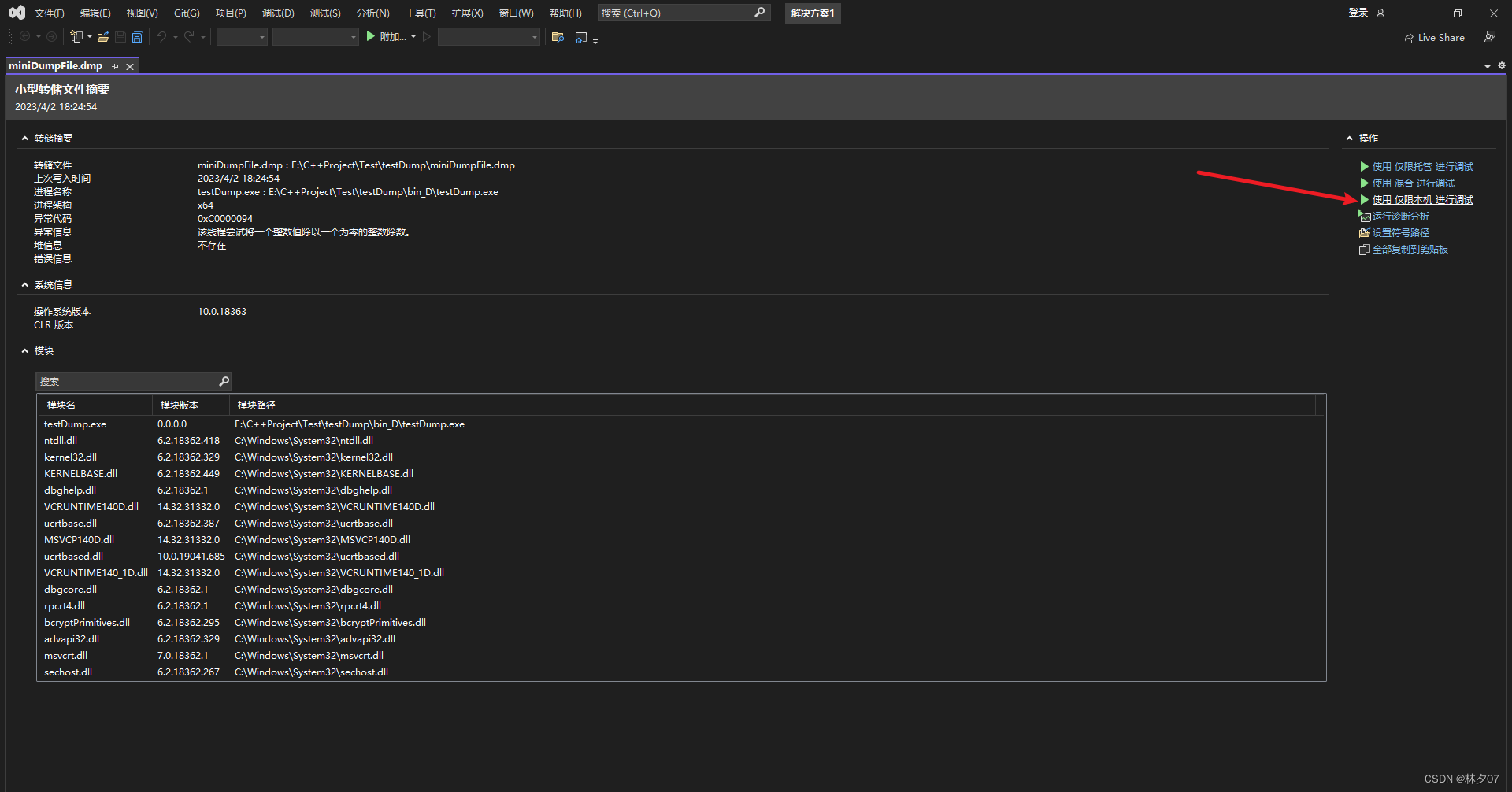The height and width of the screenshot is (792, 1512).
Task: Click the Open File folder icon
Action: coord(103,37)
